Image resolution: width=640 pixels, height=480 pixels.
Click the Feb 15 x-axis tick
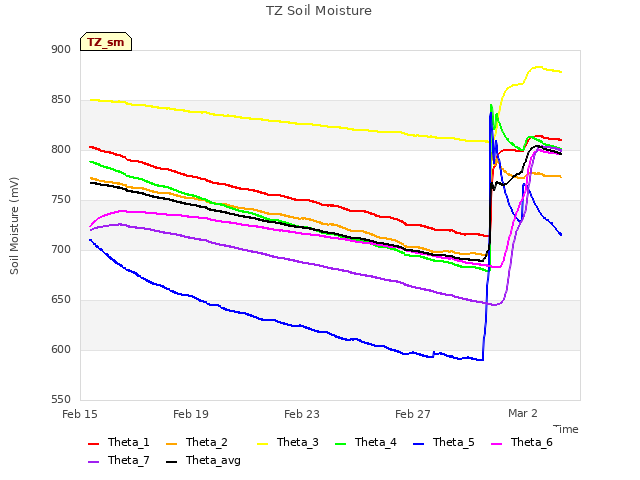tap(80, 414)
